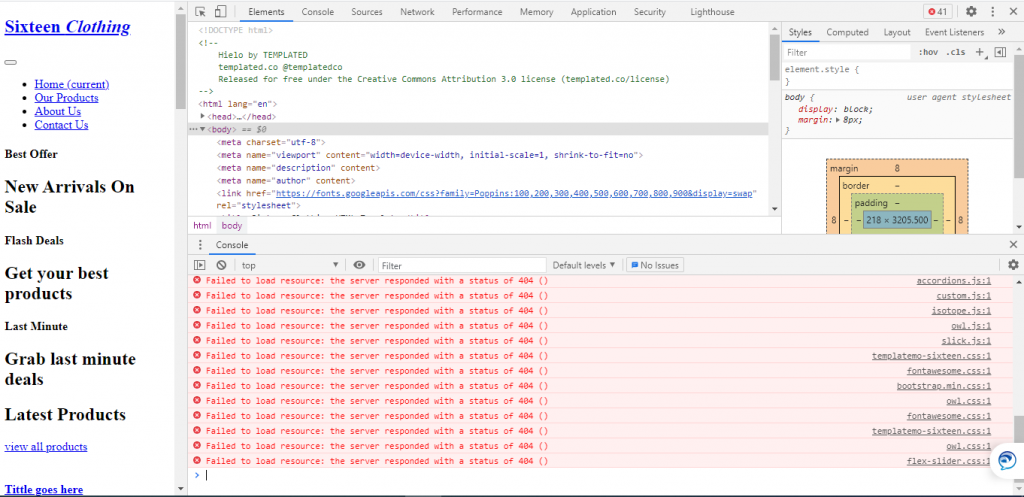This screenshot has height=497, width=1024.
Task: Open the Contact Us nav link
Action: (x=61, y=125)
